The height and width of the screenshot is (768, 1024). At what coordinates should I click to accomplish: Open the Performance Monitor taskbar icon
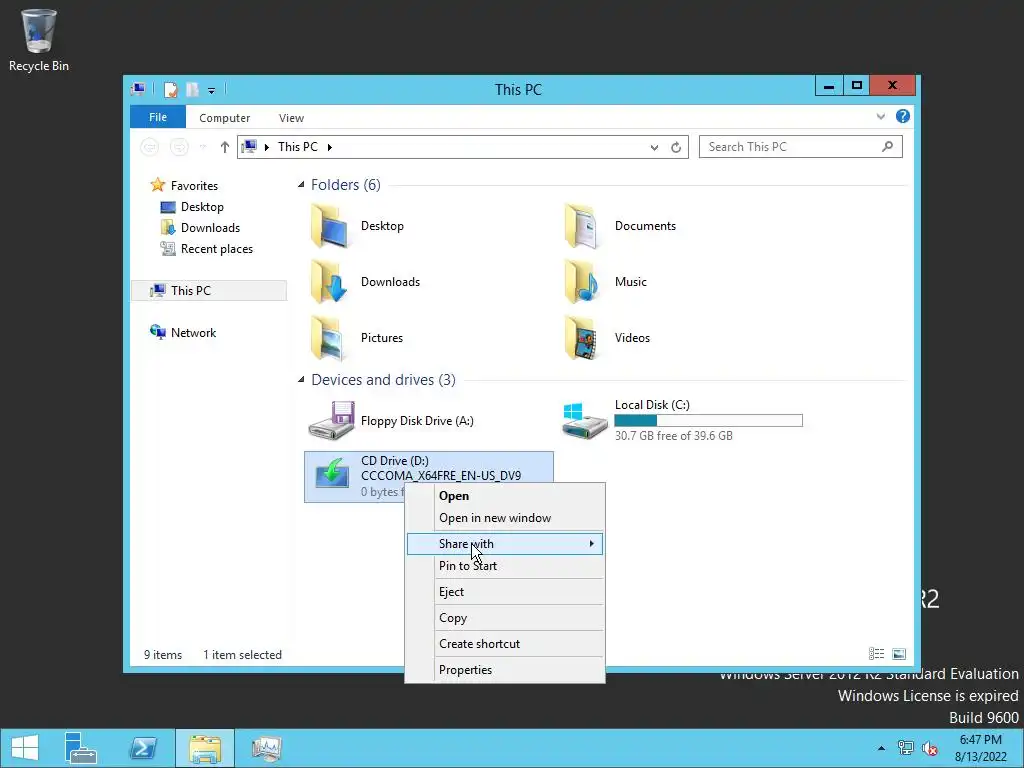(266, 748)
